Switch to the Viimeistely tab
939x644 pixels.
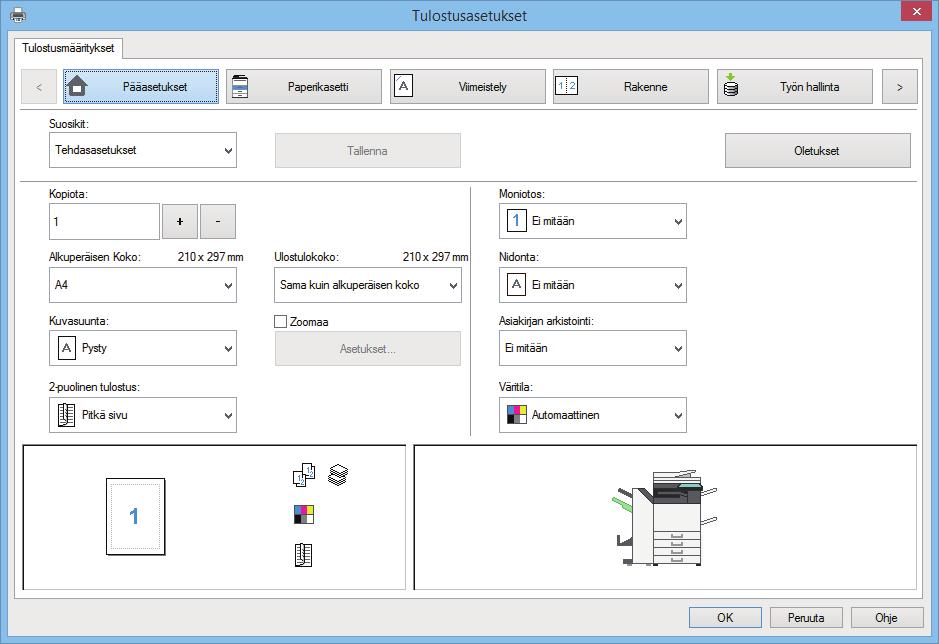pos(468,87)
